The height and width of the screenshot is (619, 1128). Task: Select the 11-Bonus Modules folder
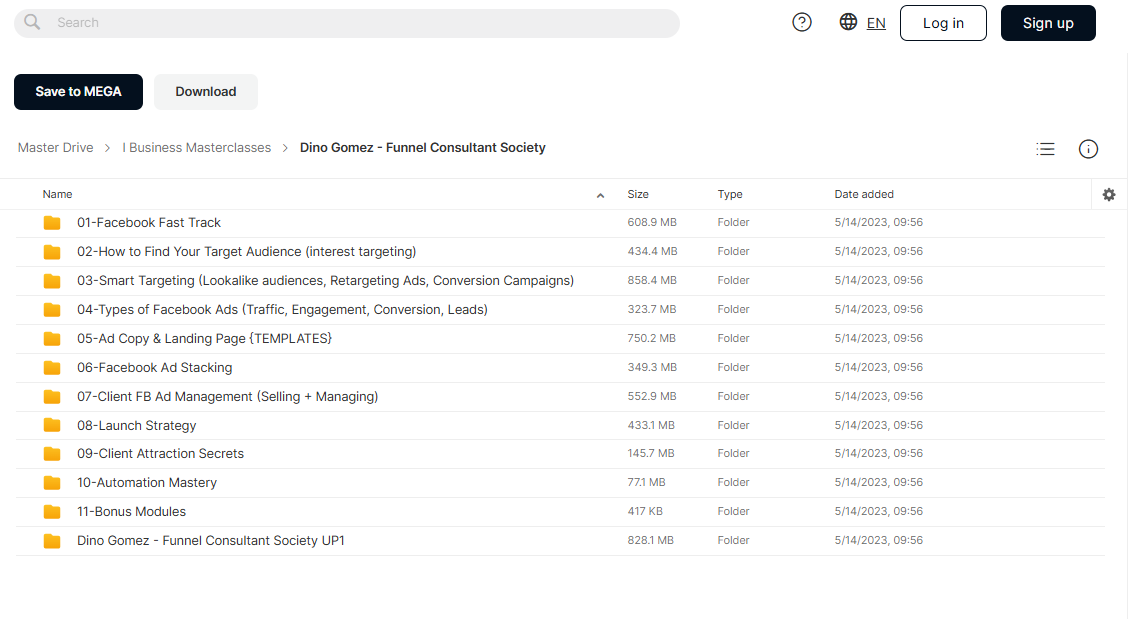[x=132, y=512]
